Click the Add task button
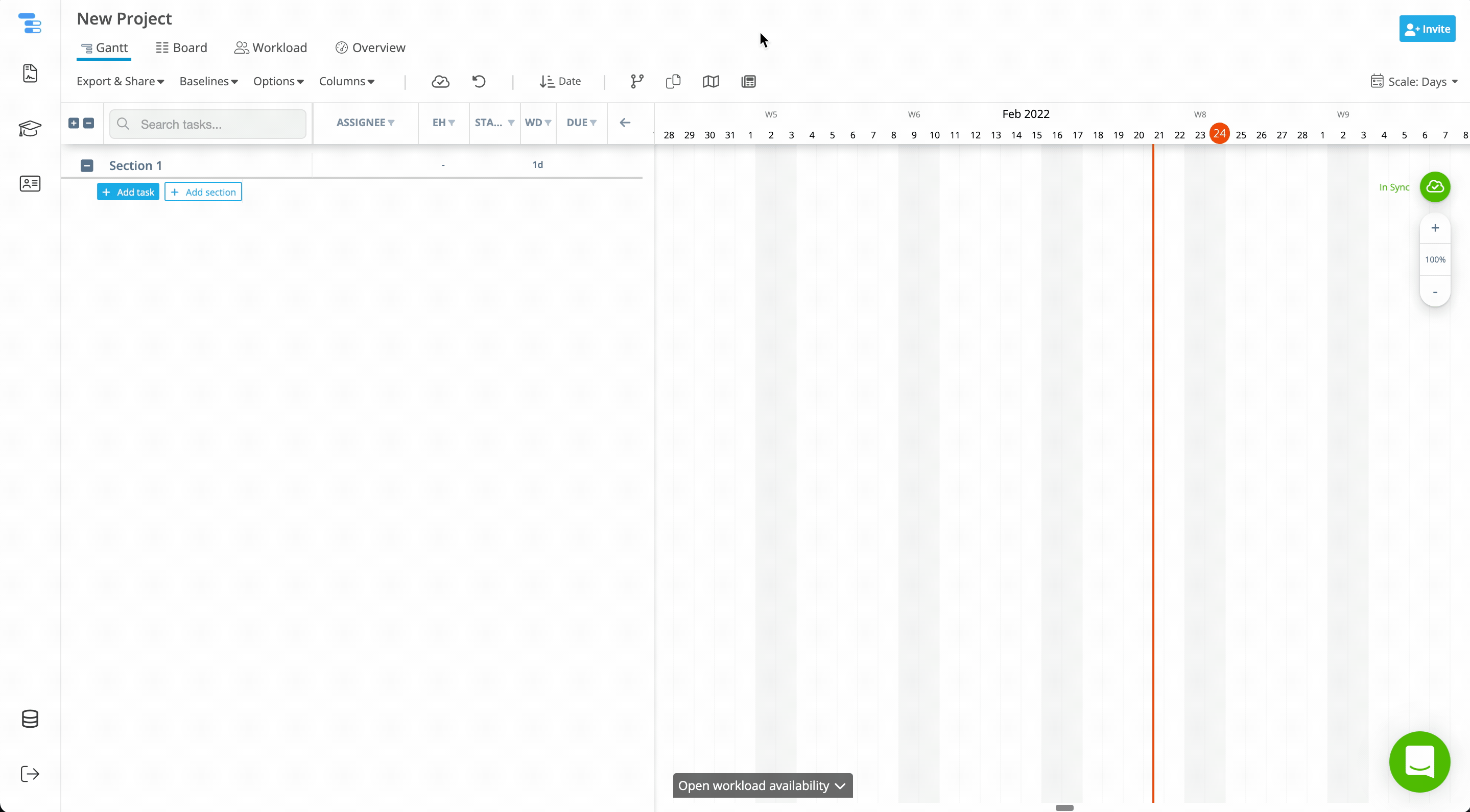This screenshot has width=1470, height=812. [x=128, y=191]
